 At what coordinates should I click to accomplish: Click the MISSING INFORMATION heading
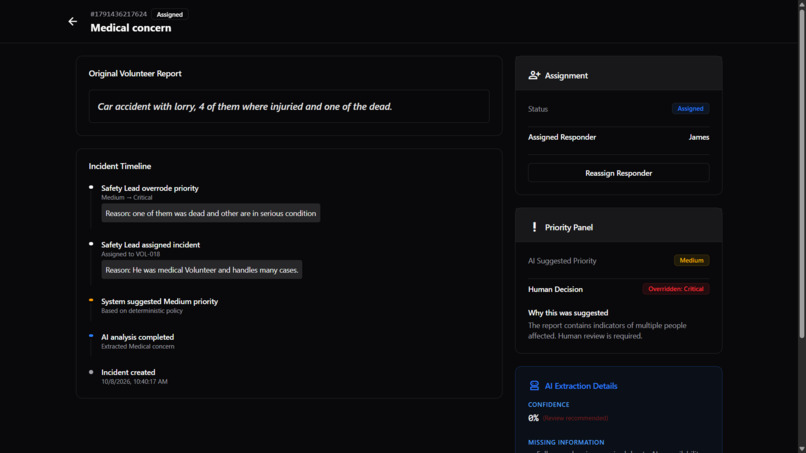(566, 442)
